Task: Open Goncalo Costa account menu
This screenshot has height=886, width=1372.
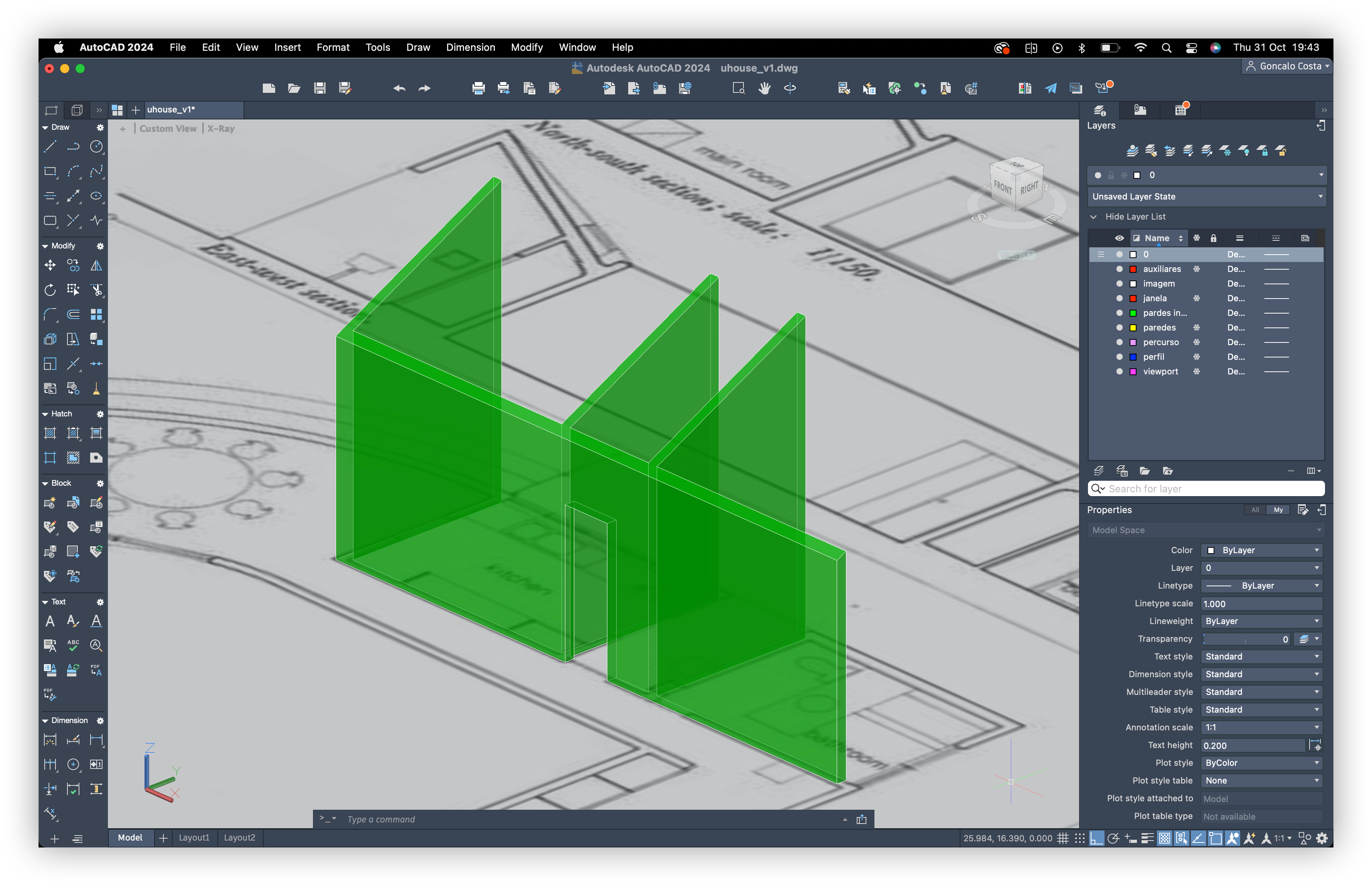Action: tap(1287, 66)
